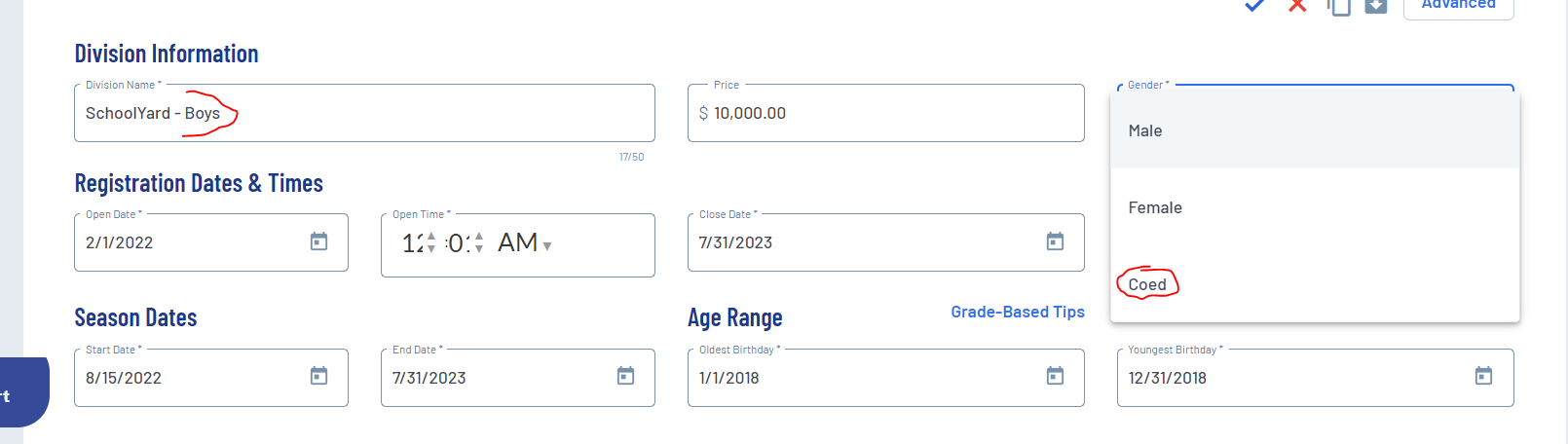Decrease the Open Time minutes value
Image resolution: width=1568 pixels, height=444 pixels.
point(478,249)
